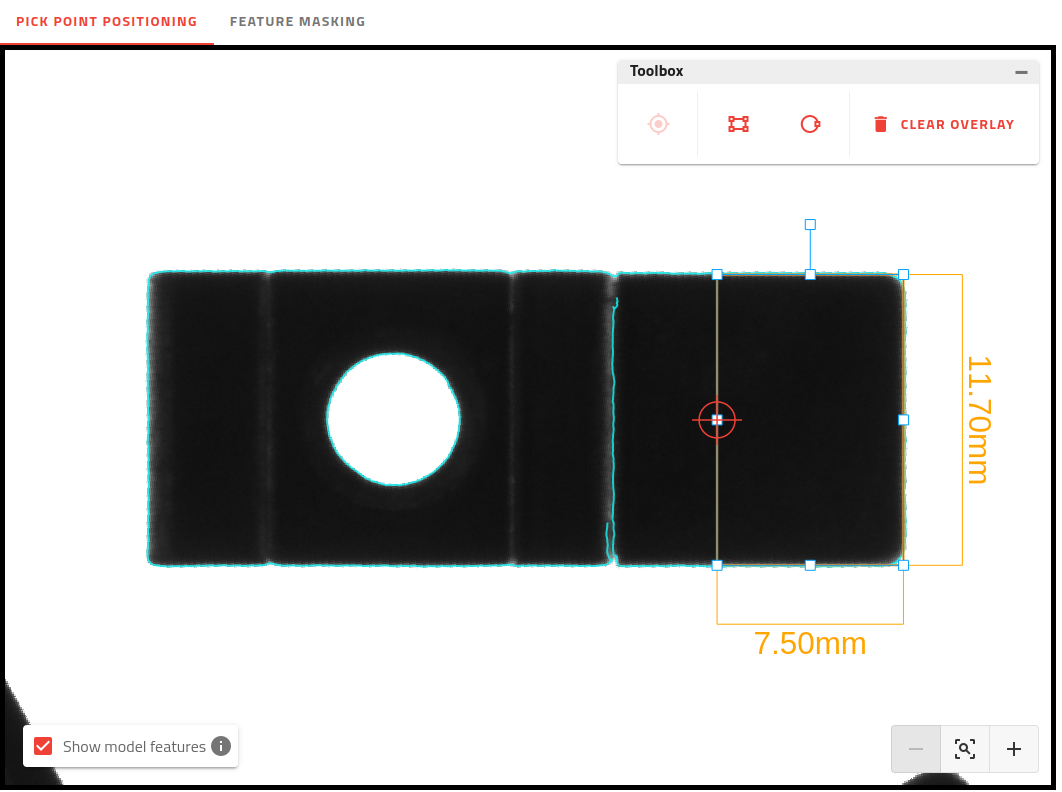The width and height of the screenshot is (1062, 792).
Task: Disable the Show model features checkbox
Action: [x=42, y=746]
